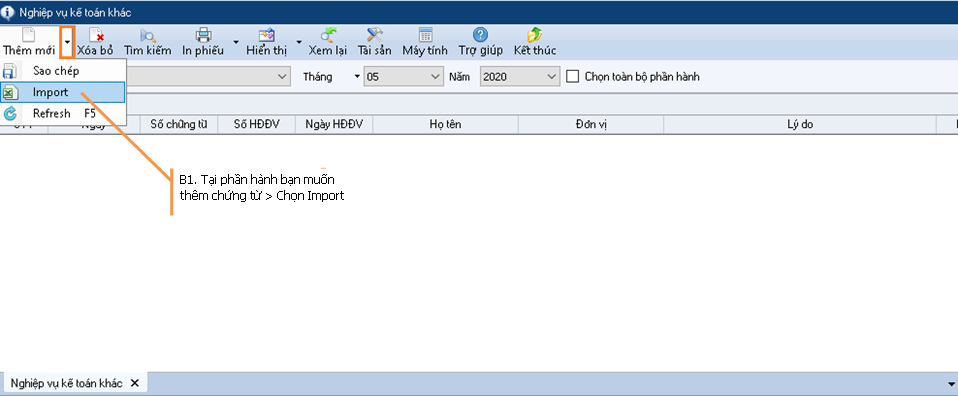
Task: Close the Nghiệp vụ kế toán khác tab
Action: coord(135,383)
